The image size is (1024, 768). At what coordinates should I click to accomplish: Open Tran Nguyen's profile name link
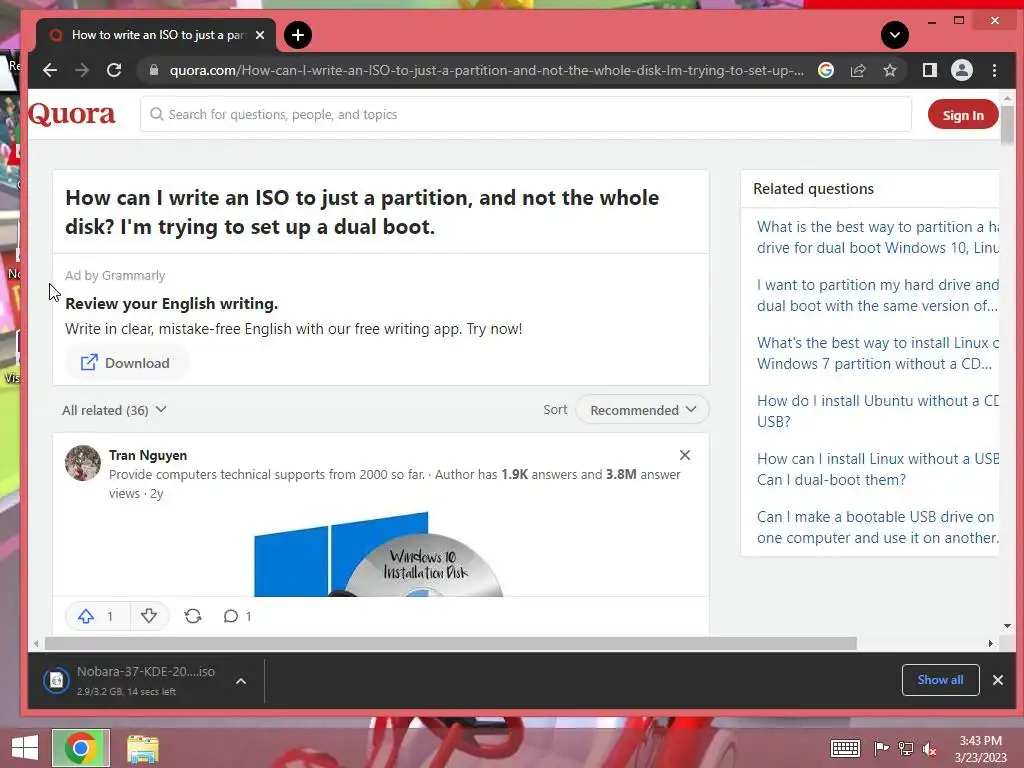pos(148,455)
